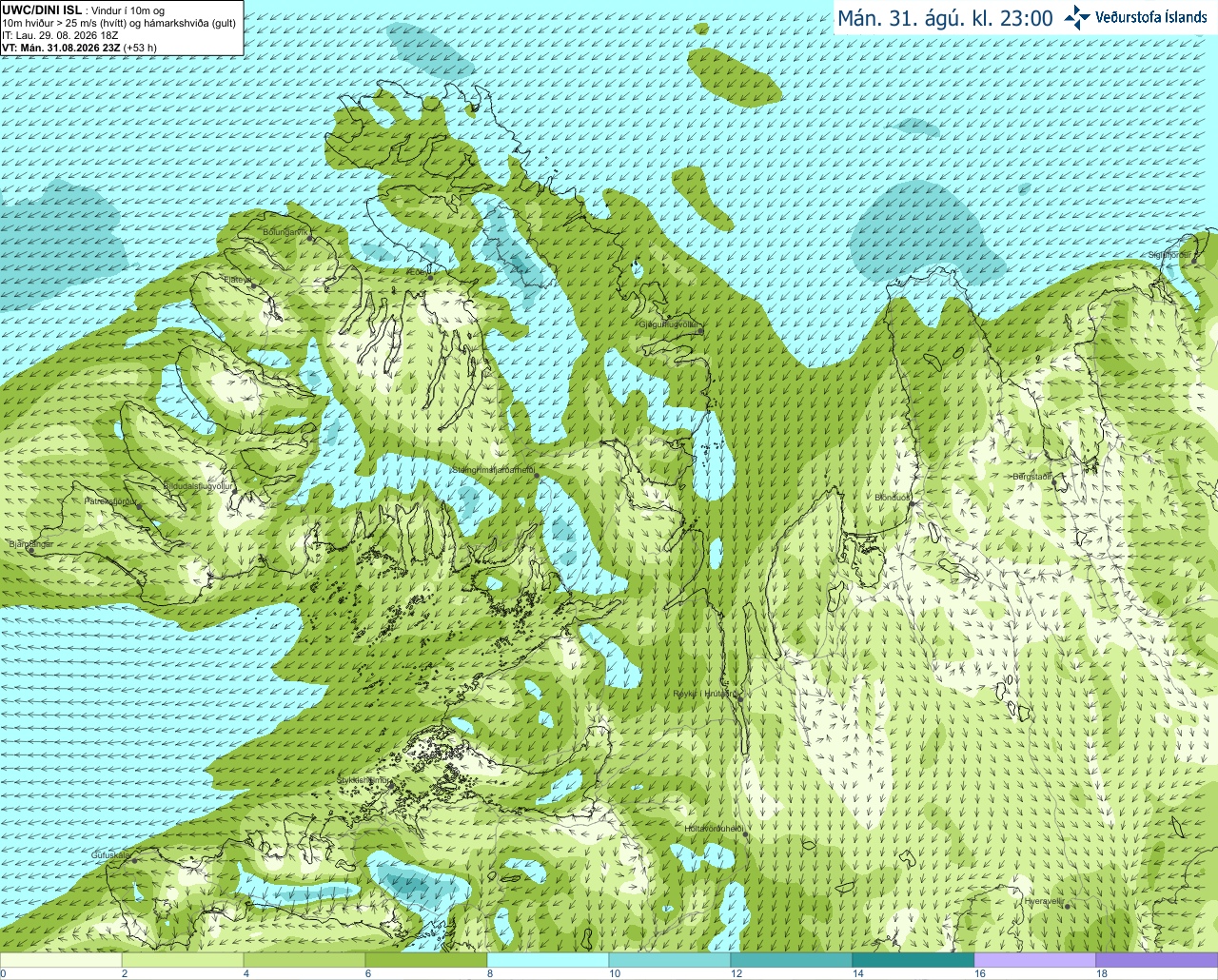This screenshot has height=980, width=1218.
Task: Click the Reykir í Hrútafirði station label
Action: click(x=706, y=694)
